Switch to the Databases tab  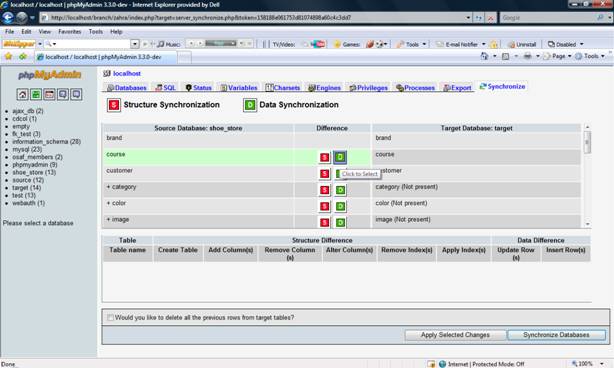[x=127, y=88]
